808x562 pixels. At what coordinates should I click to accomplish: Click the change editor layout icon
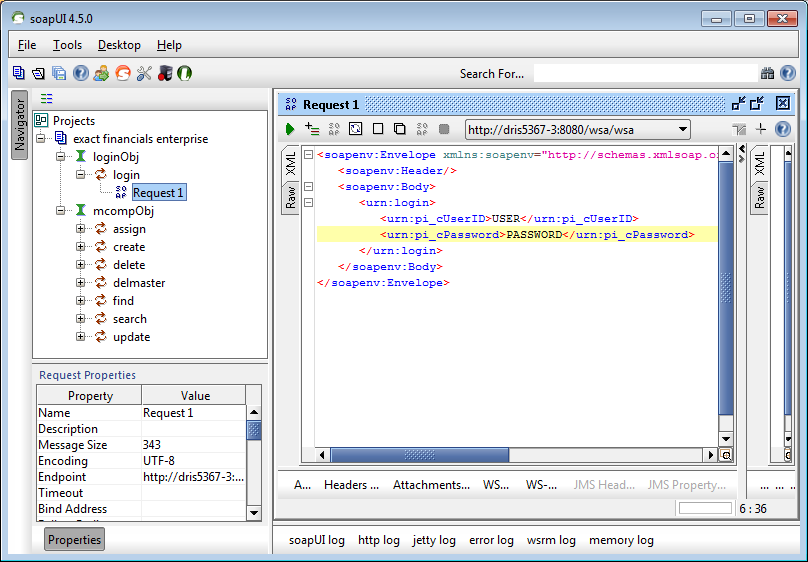pos(739,129)
